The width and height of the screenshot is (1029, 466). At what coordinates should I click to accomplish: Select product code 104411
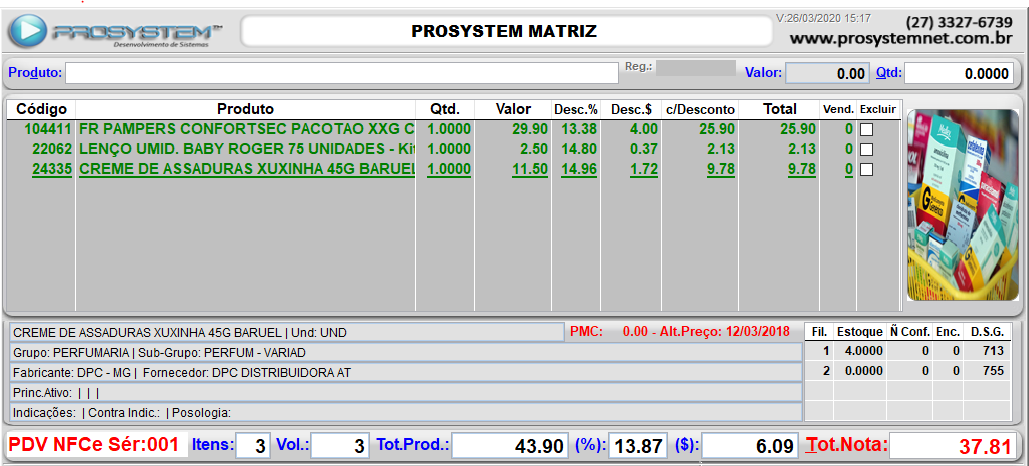point(48,129)
